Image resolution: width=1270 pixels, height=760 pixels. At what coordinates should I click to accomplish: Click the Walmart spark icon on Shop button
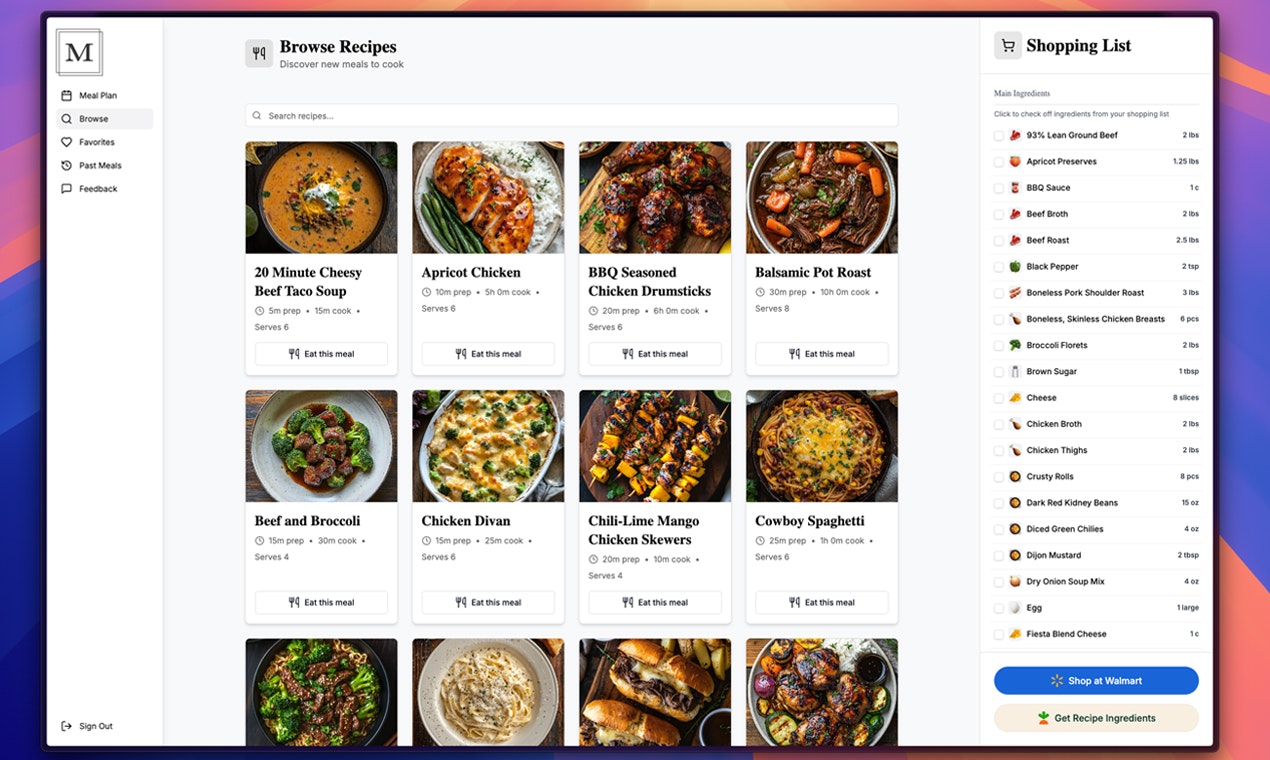click(x=1057, y=681)
